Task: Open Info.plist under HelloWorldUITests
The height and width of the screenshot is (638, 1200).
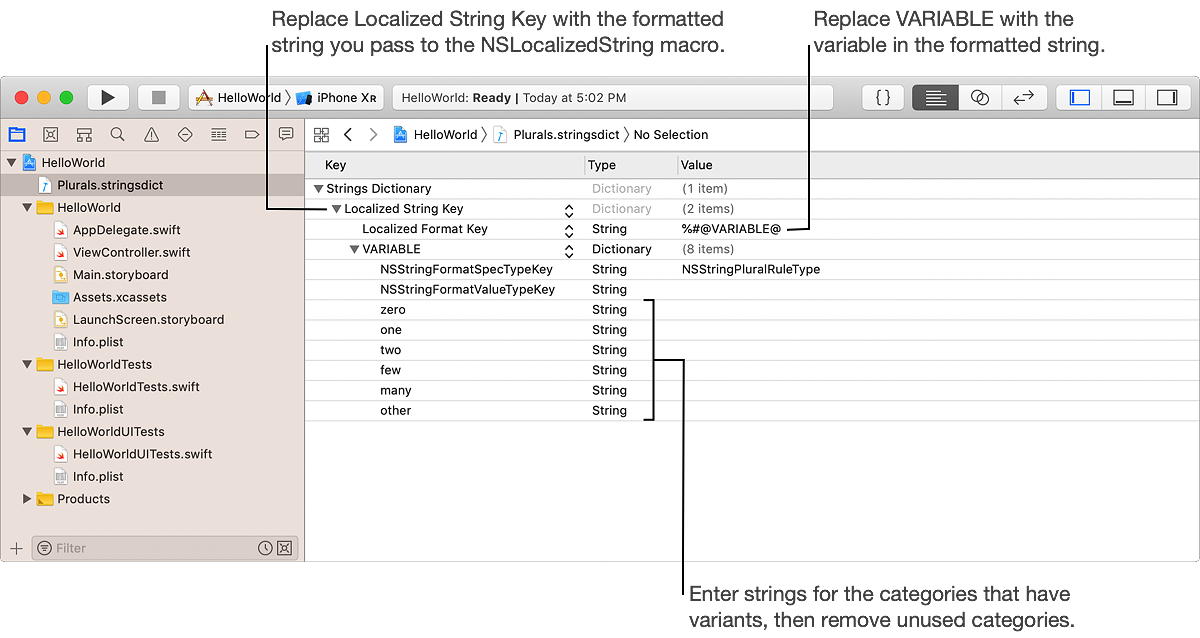Action: pyautogui.click(x=98, y=476)
